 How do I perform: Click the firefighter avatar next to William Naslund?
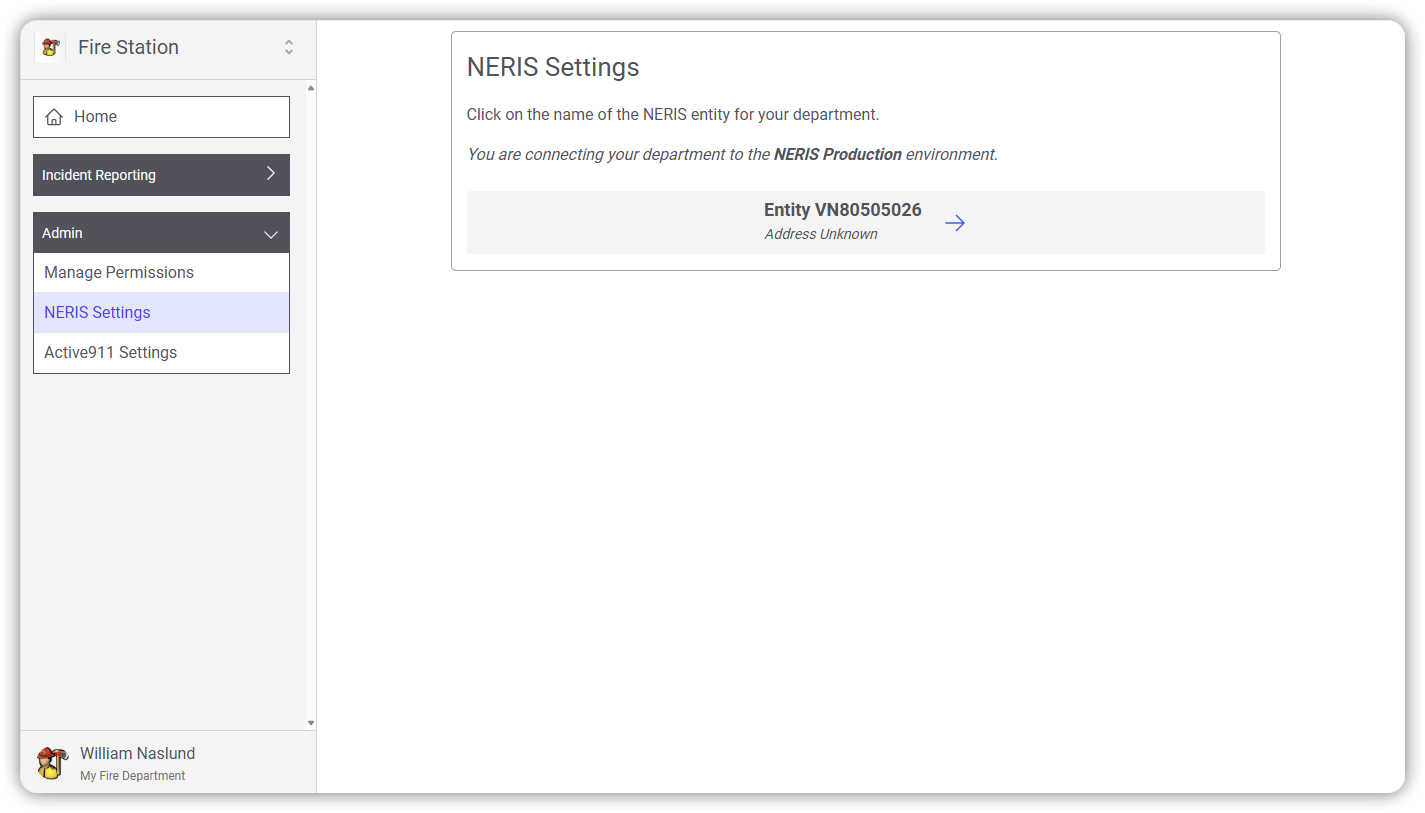(52, 763)
